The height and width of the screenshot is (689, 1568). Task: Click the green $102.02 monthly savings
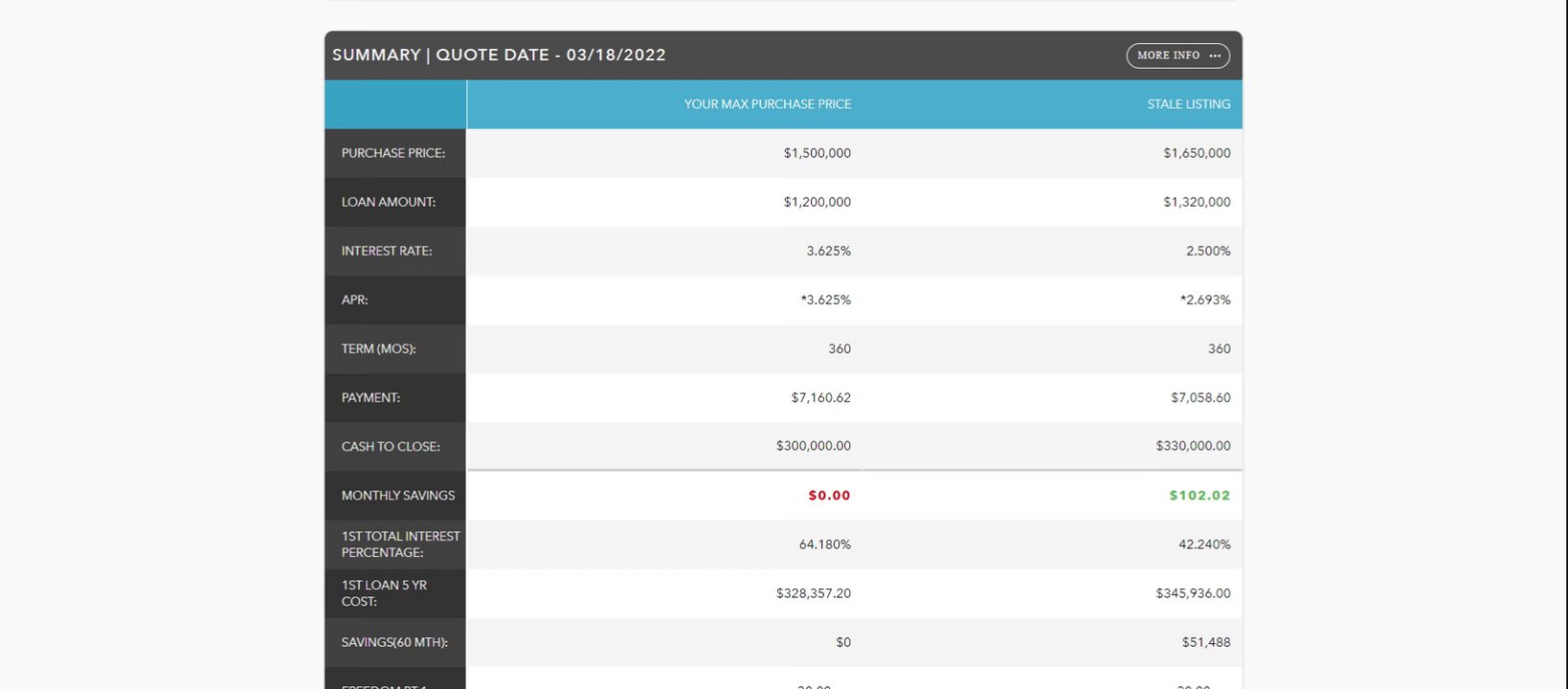coord(1199,496)
